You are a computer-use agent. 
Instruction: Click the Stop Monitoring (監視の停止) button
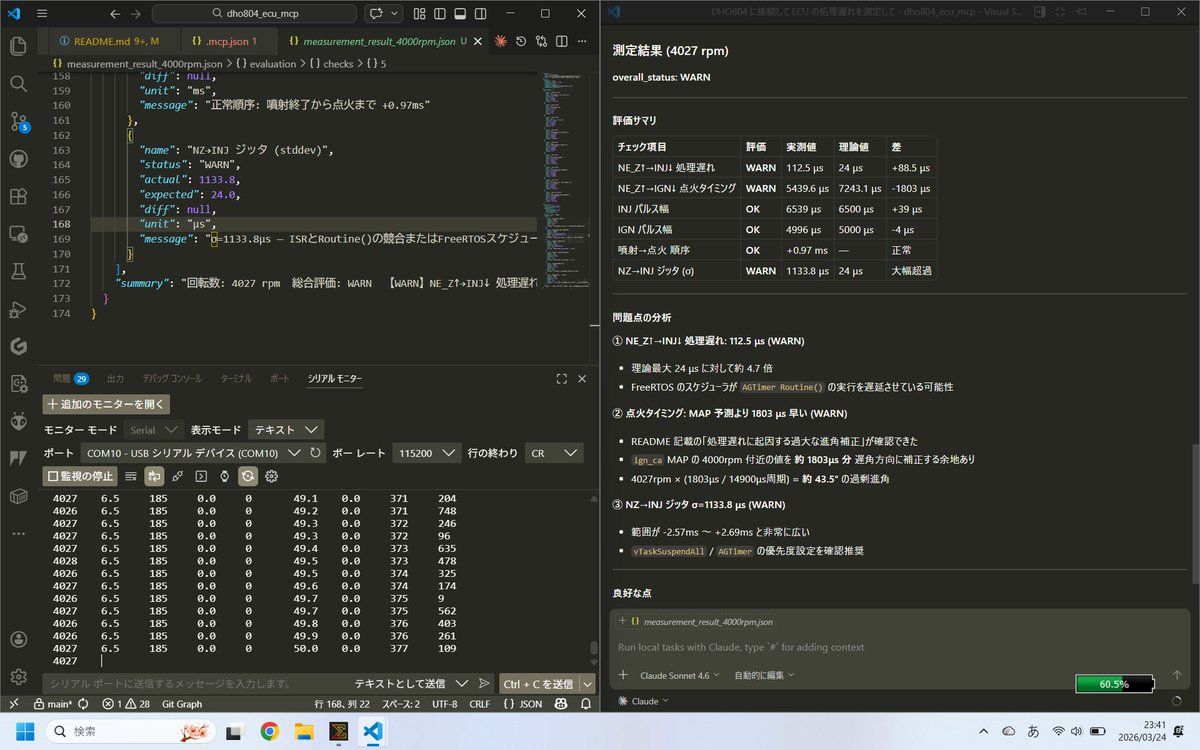(81, 477)
